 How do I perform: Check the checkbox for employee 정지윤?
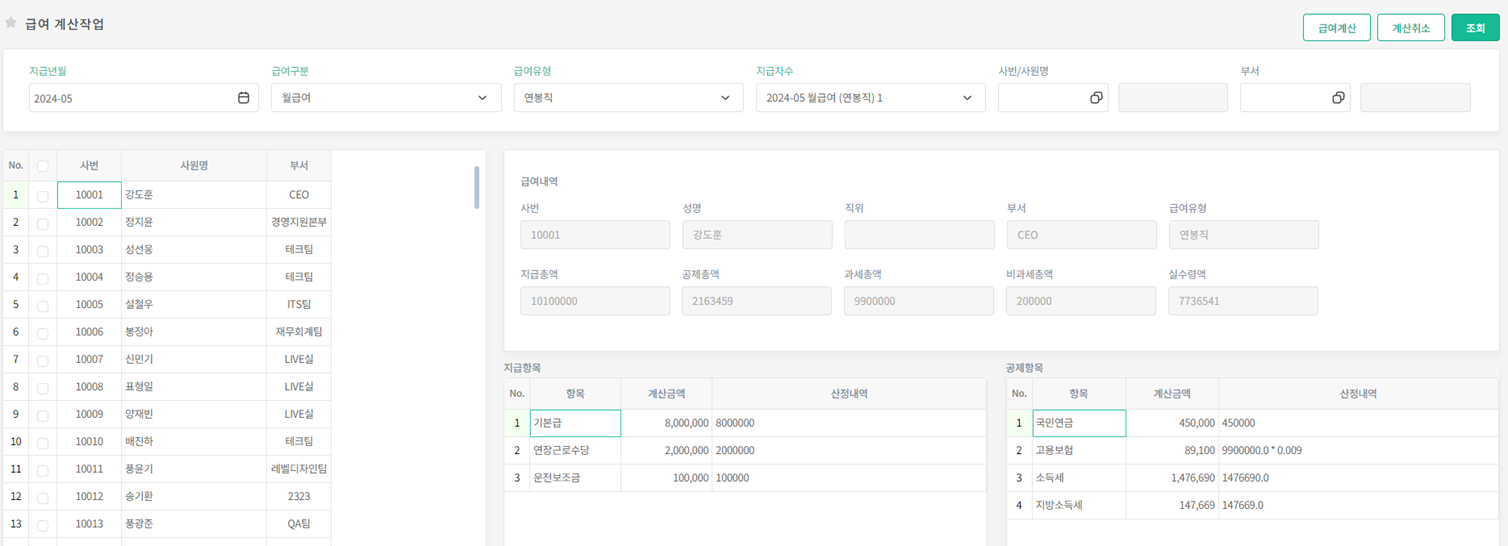pyautogui.click(x=42, y=223)
